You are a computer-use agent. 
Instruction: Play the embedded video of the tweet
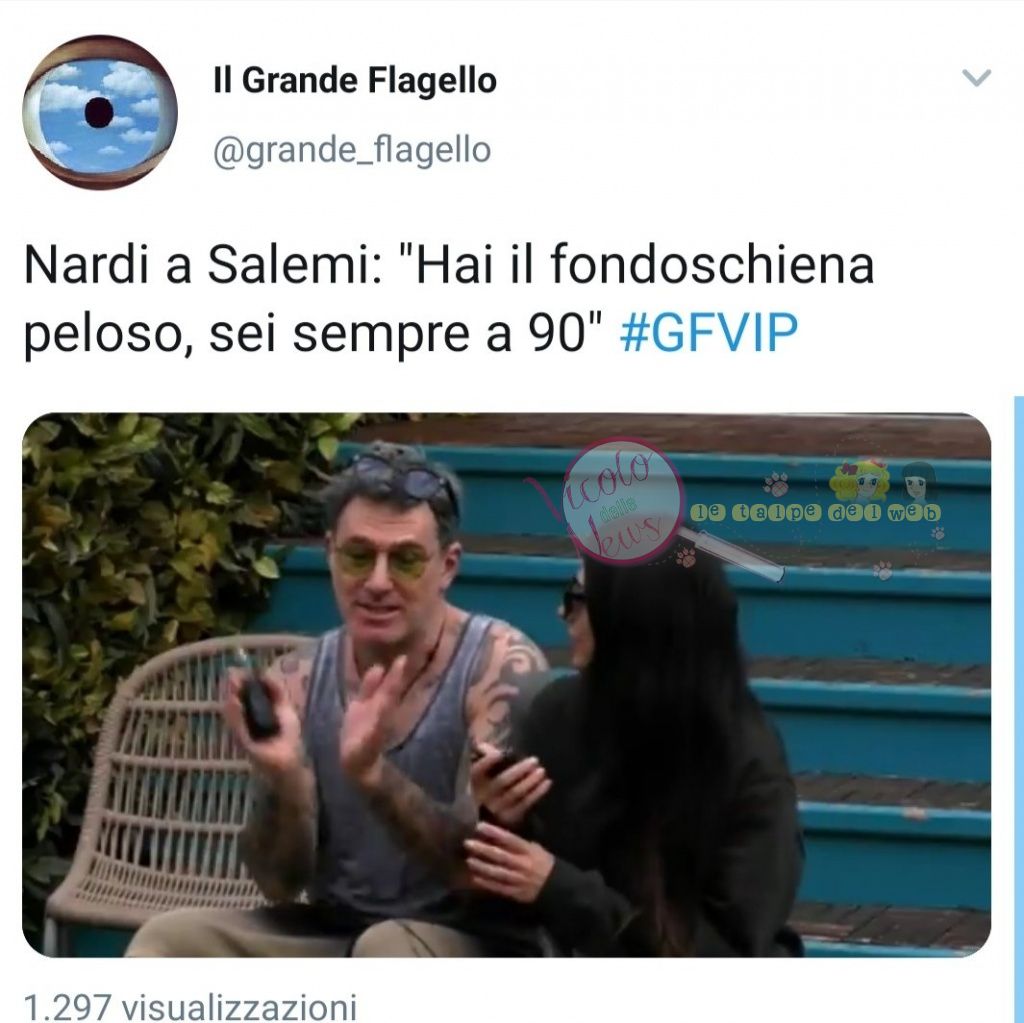507,685
